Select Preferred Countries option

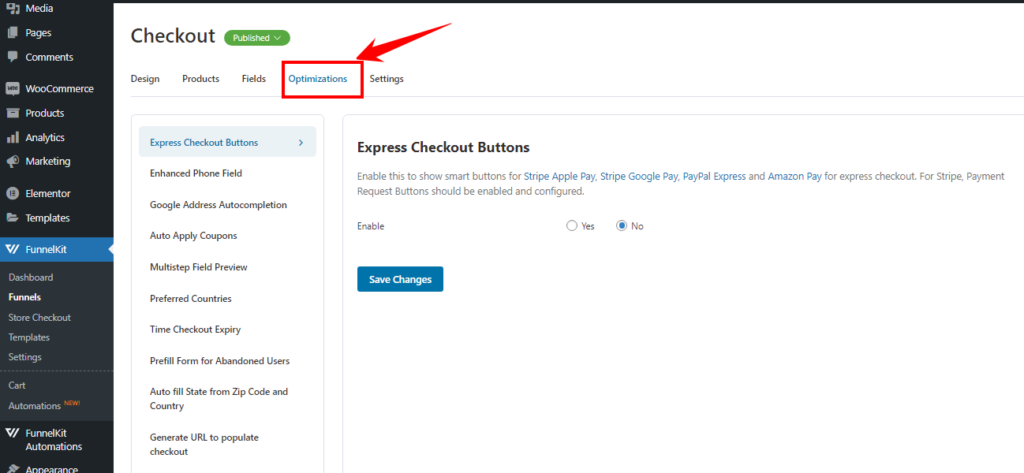[191, 299]
